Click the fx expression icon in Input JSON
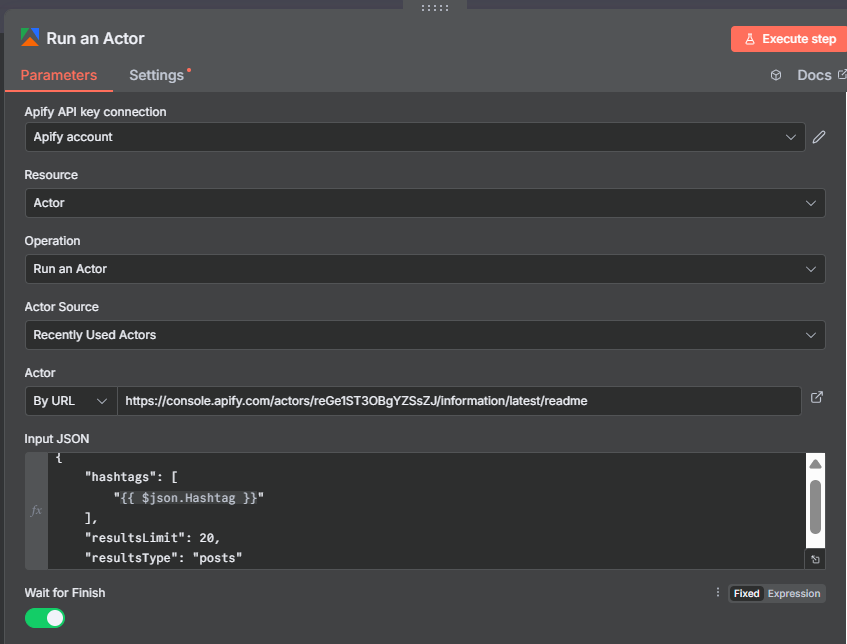Viewport: 847px width, 644px height. point(36,511)
